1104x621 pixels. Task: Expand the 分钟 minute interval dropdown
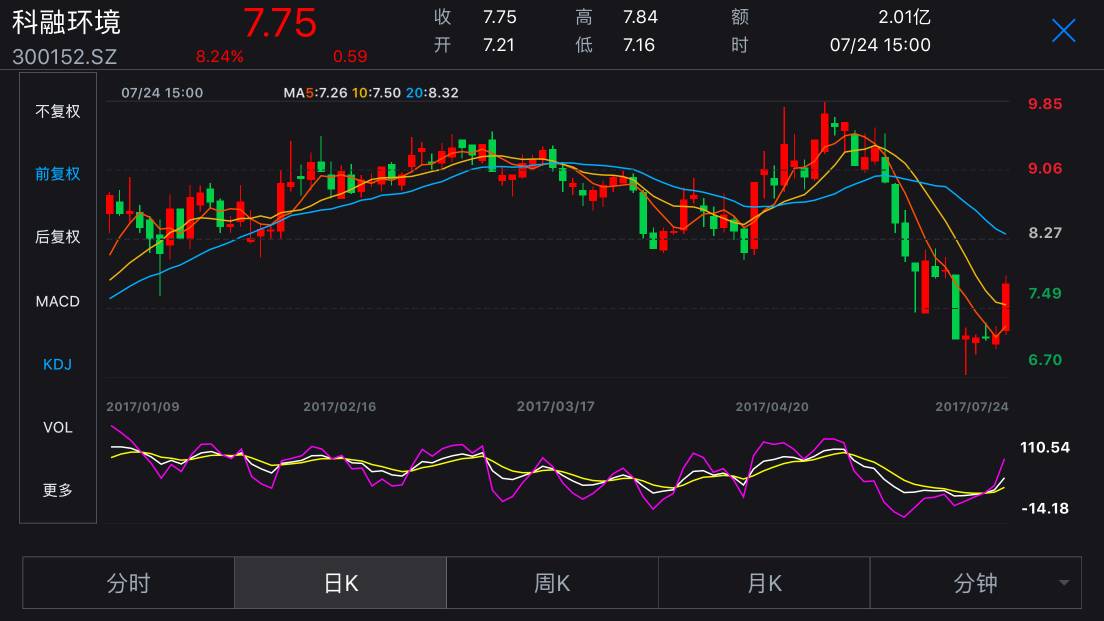pos(975,583)
